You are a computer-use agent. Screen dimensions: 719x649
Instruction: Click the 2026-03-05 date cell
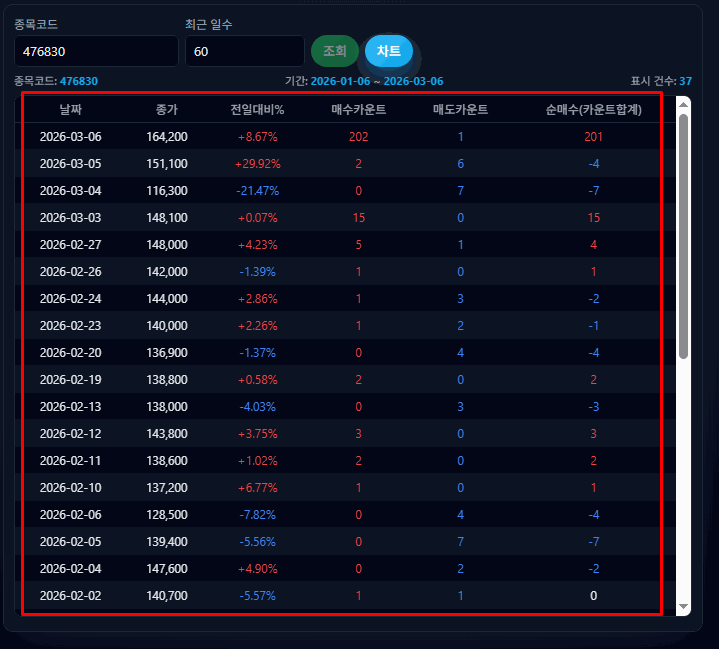70,163
